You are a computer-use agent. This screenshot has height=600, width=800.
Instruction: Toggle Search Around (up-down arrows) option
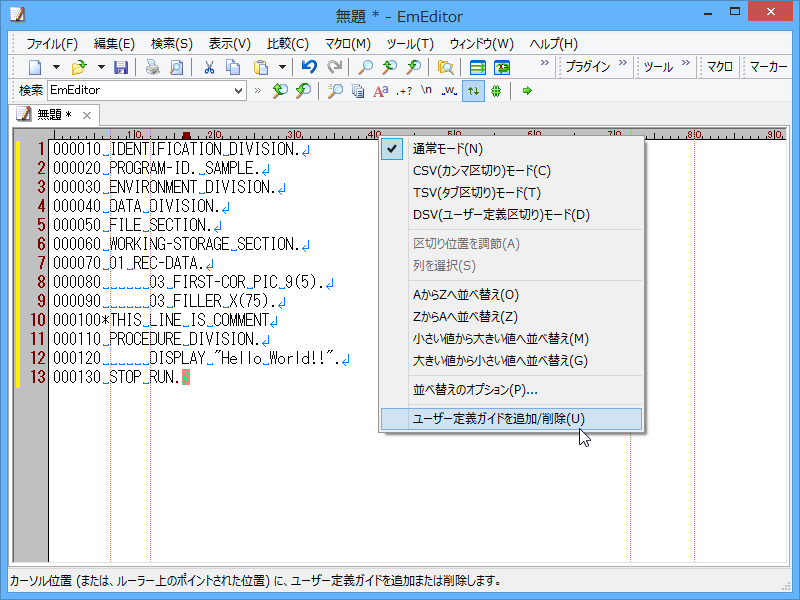[473, 91]
